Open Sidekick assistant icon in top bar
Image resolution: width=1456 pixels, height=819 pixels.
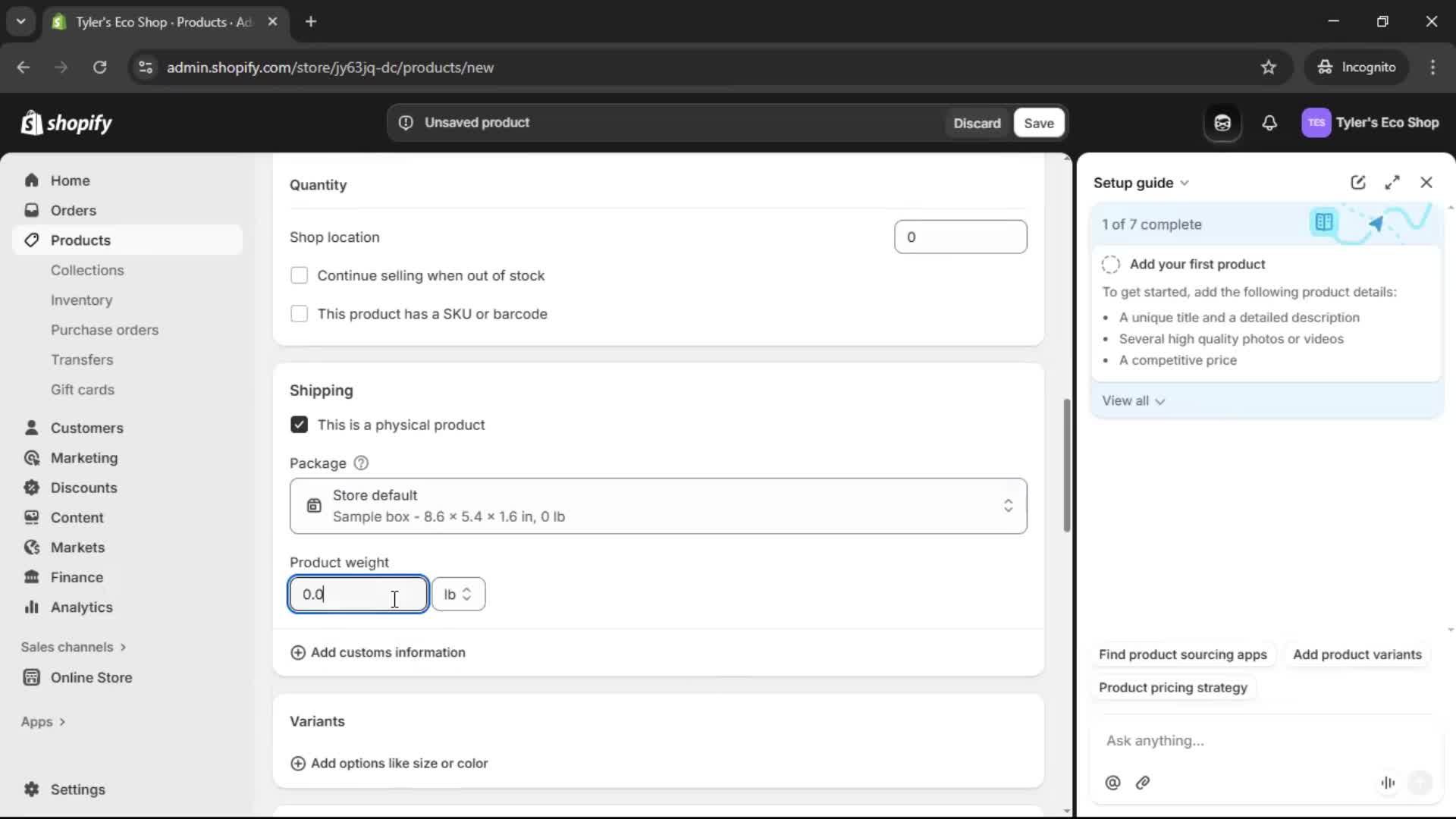click(1222, 122)
